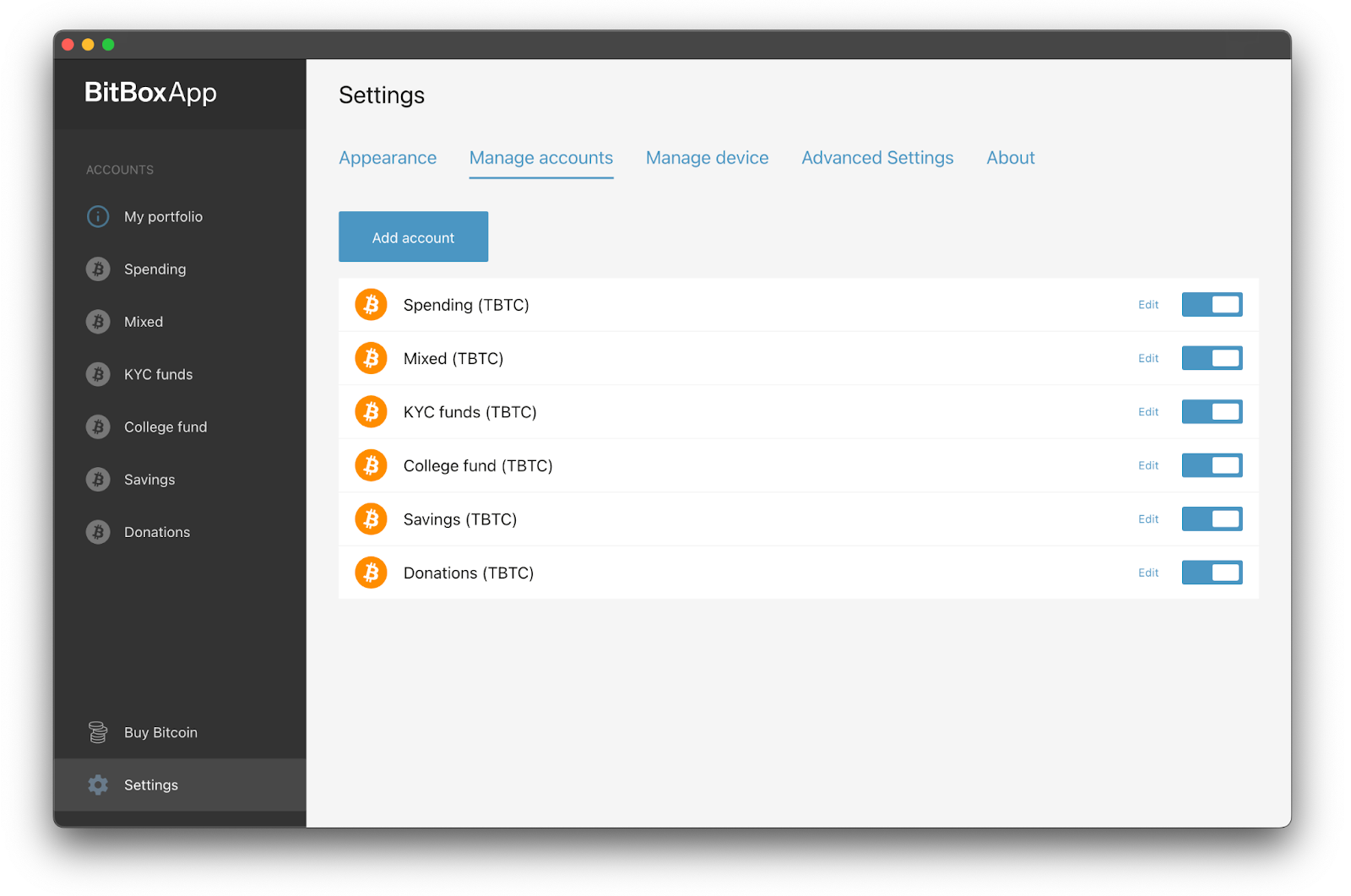This screenshot has height=896, width=1351.
Task: Select Settings in the sidebar
Action: [180, 785]
